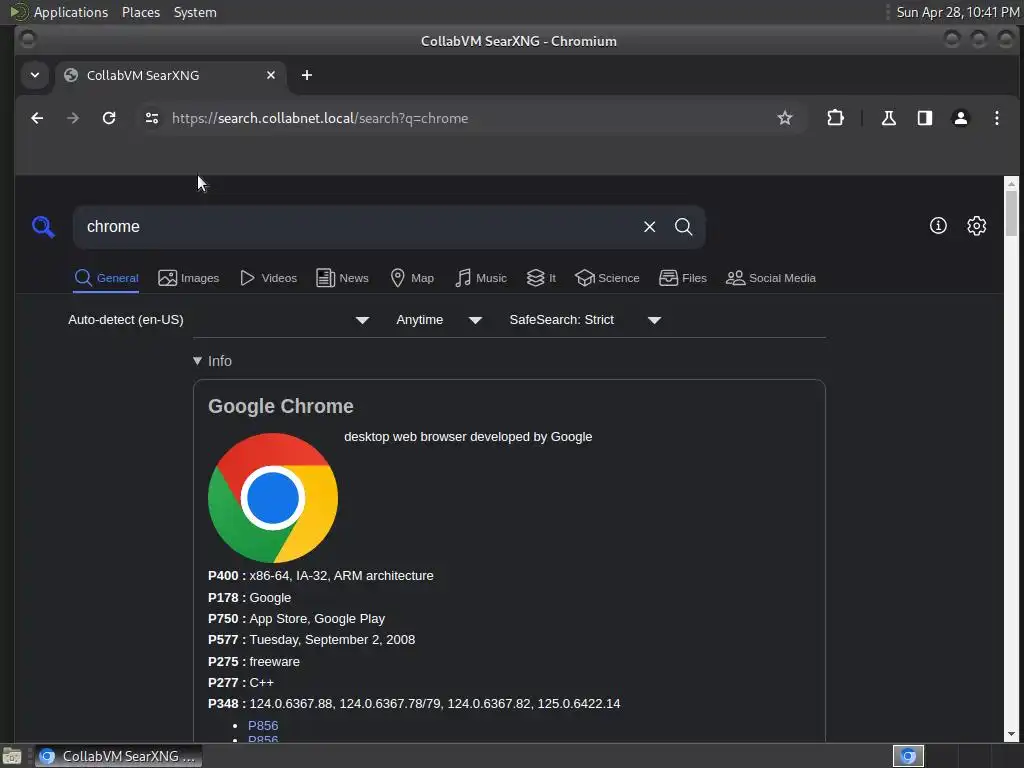Switch to It category
Image resolution: width=1024 pixels, height=768 pixels.
(x=541, y=278)
